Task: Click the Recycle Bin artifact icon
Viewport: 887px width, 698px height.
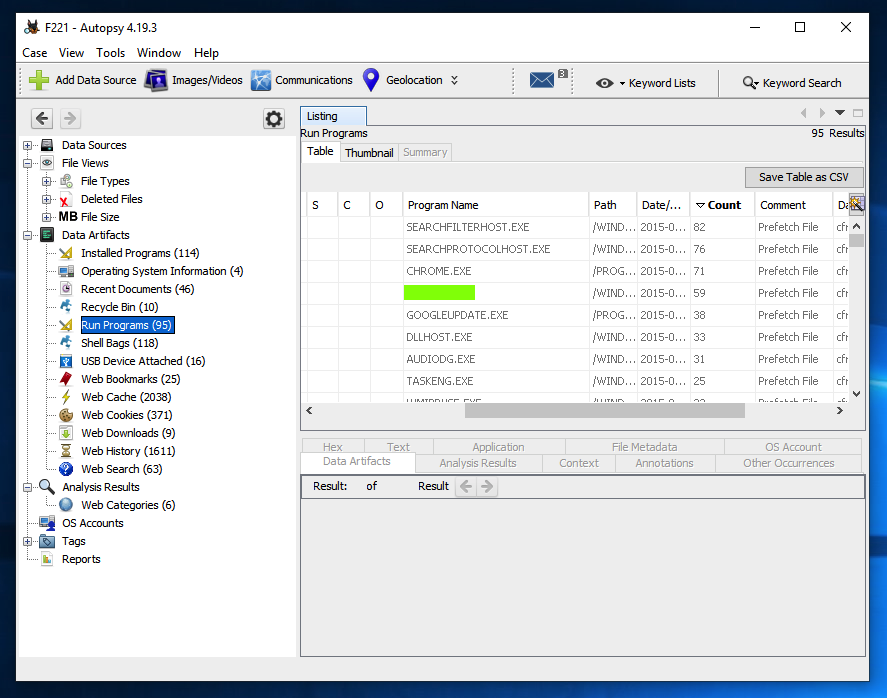Action: [66, 307]
